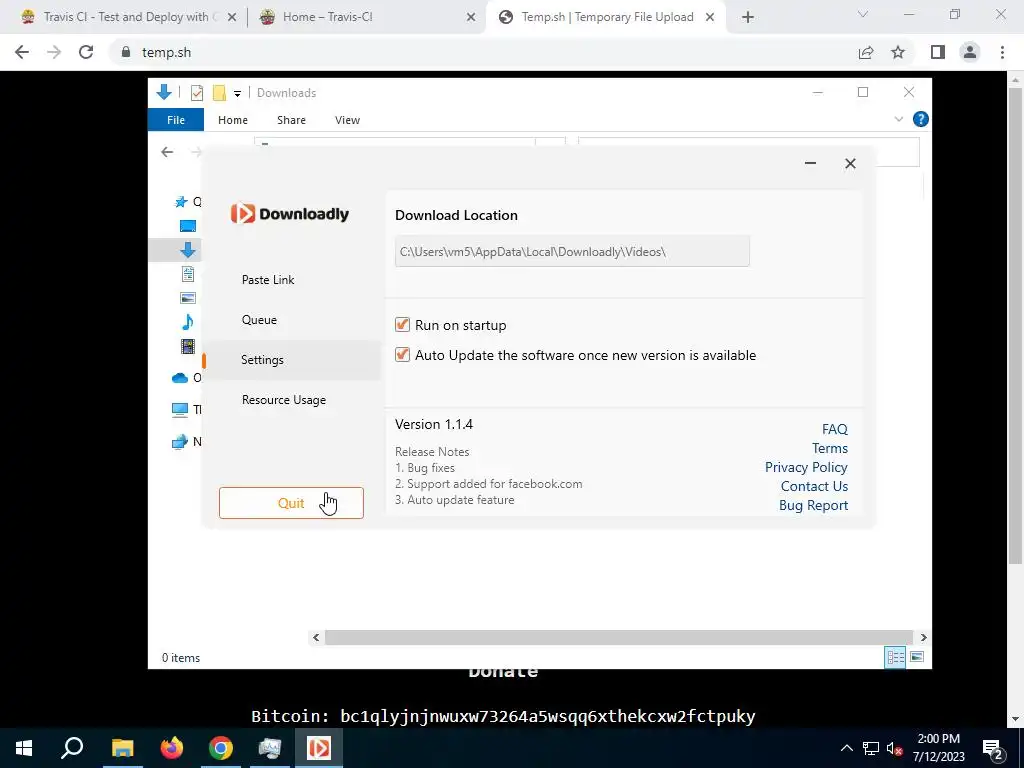Click the blue down-arrow icon in explorer title bar
This screenshot has width=1024, height=768.
point(164,92)
